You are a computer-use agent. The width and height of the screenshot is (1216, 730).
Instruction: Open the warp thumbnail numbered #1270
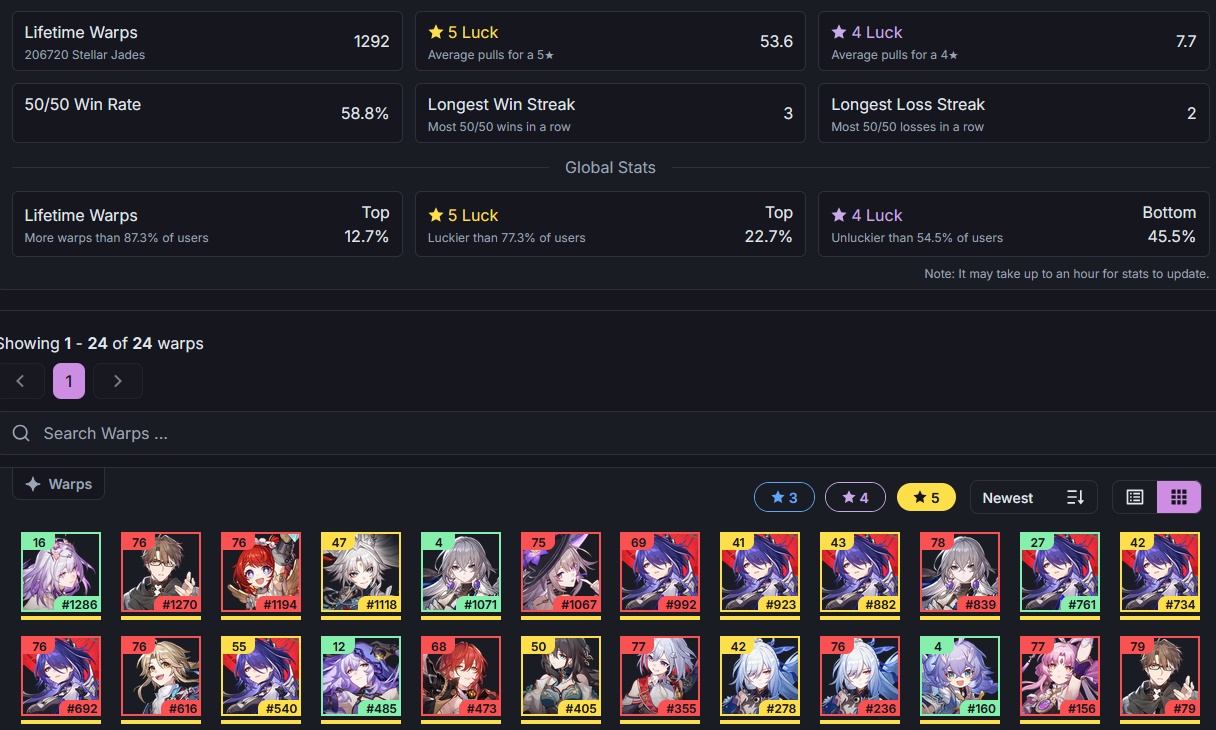click(x=161, y=572)
